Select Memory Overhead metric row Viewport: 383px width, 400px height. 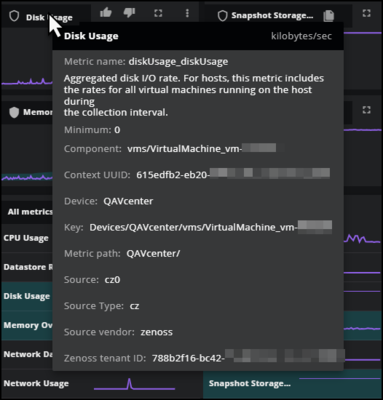tap(27, 325)
